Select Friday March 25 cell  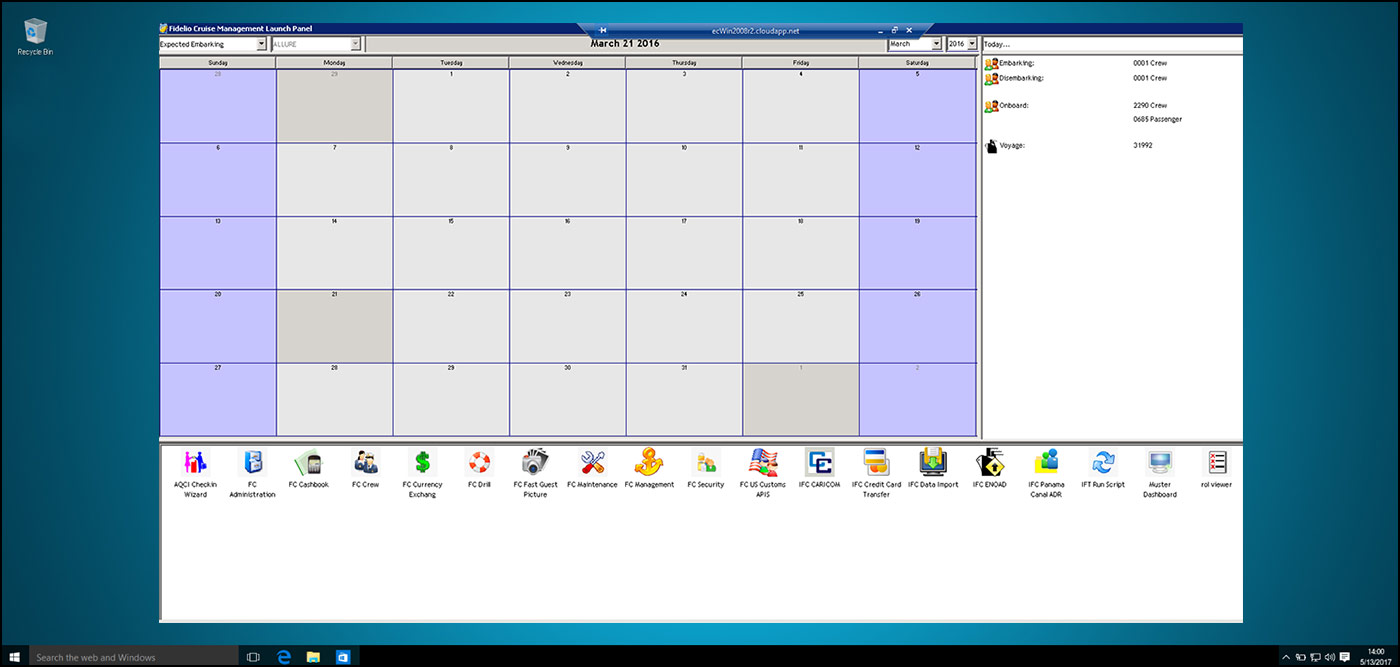[800, 326]
